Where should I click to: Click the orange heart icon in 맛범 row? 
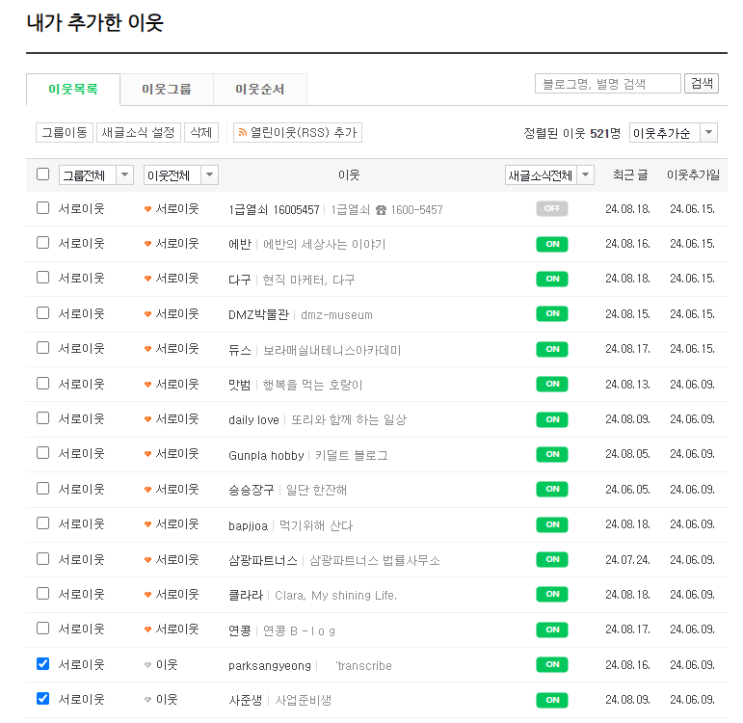[148, 384]
